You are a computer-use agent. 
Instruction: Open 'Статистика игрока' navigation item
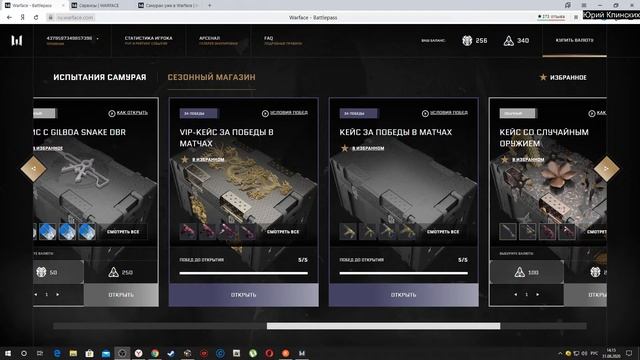pos(148,40)
